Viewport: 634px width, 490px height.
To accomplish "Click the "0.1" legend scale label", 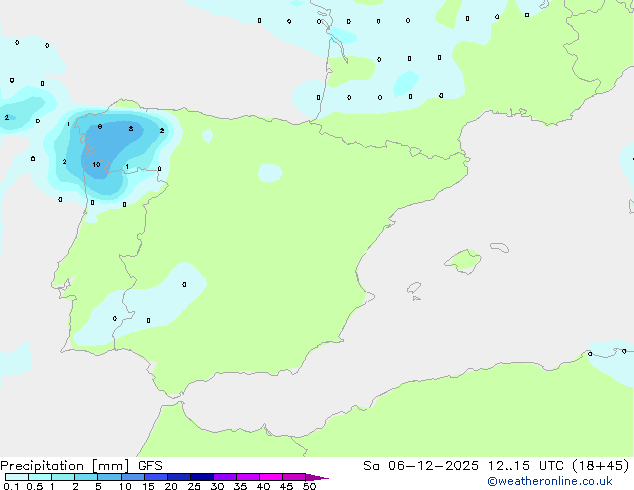I will [x=12, y=486].
